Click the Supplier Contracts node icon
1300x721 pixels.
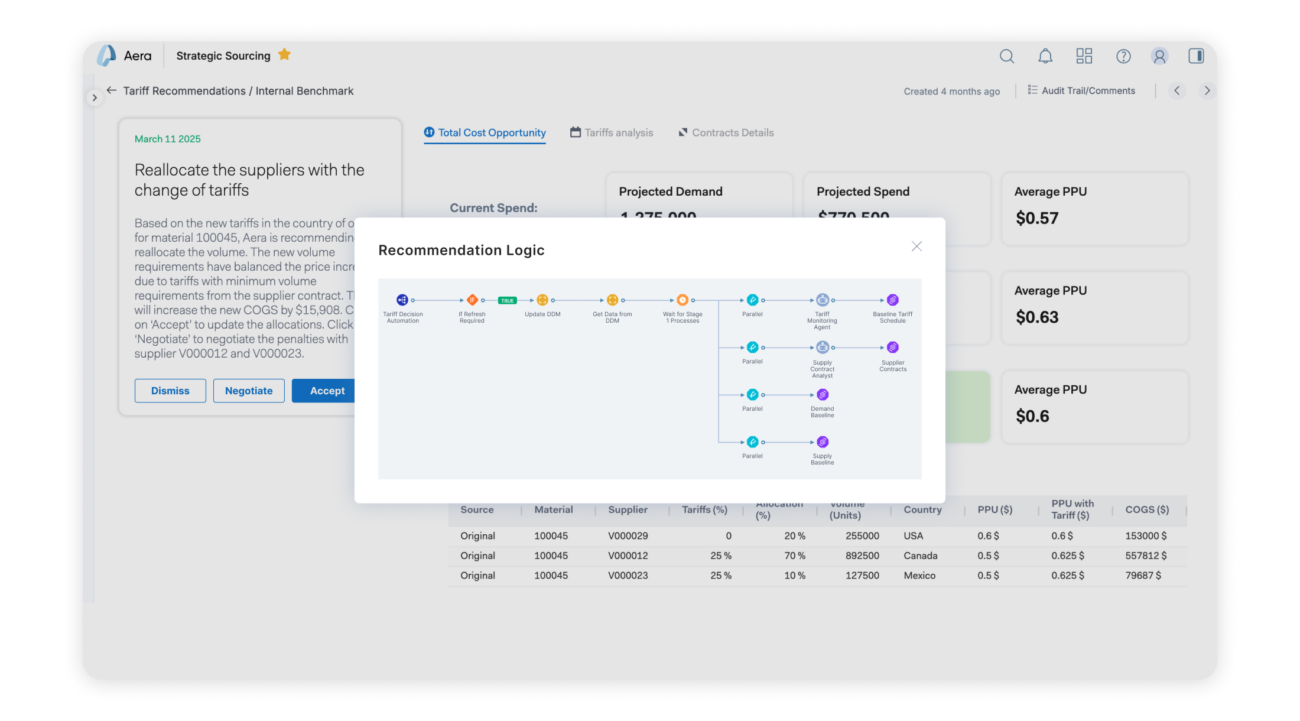[892, 347]
